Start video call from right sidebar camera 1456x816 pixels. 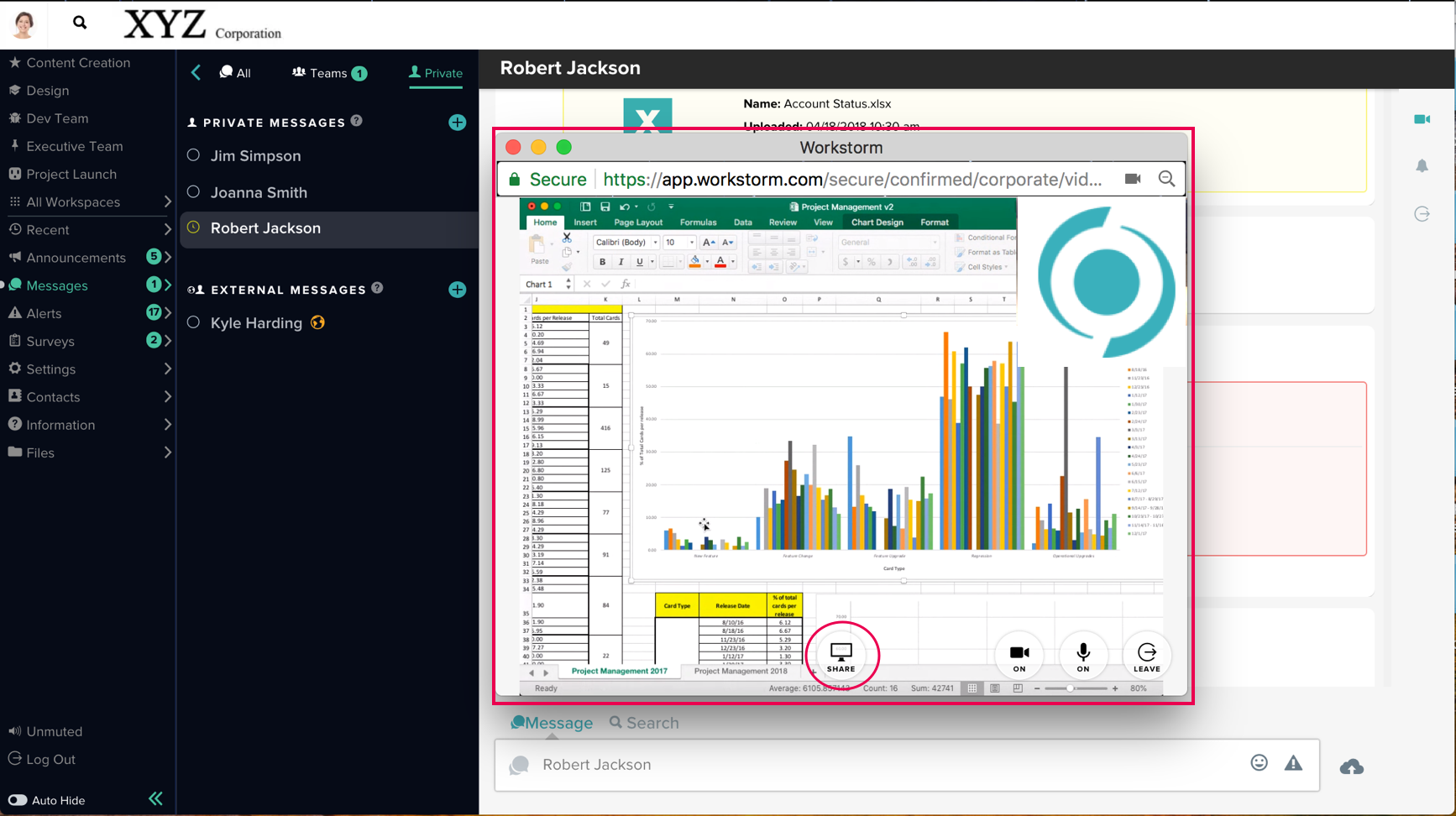click(1422, 119)
